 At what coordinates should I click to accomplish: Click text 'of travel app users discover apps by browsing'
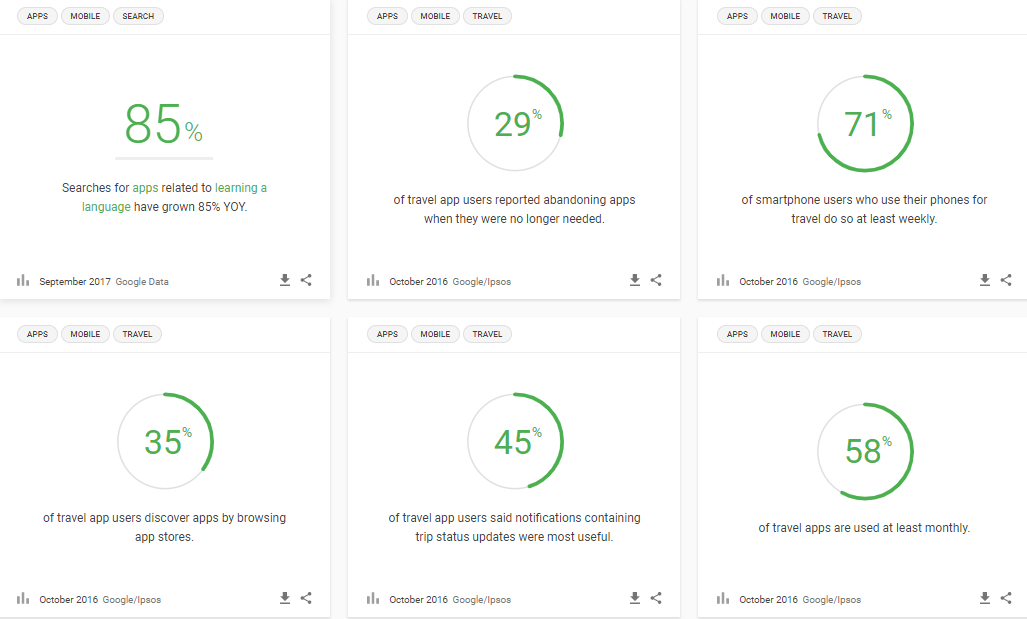[164, 517]
